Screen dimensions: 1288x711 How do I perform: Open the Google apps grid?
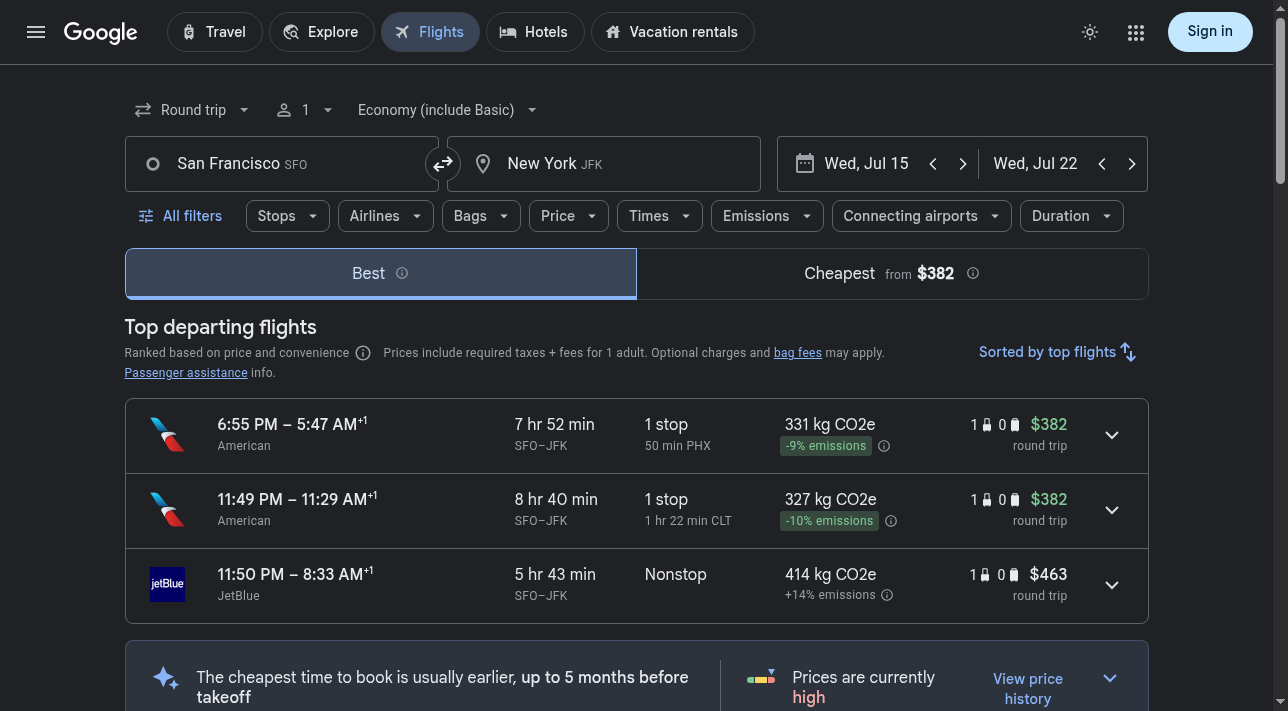(1135, 32)
